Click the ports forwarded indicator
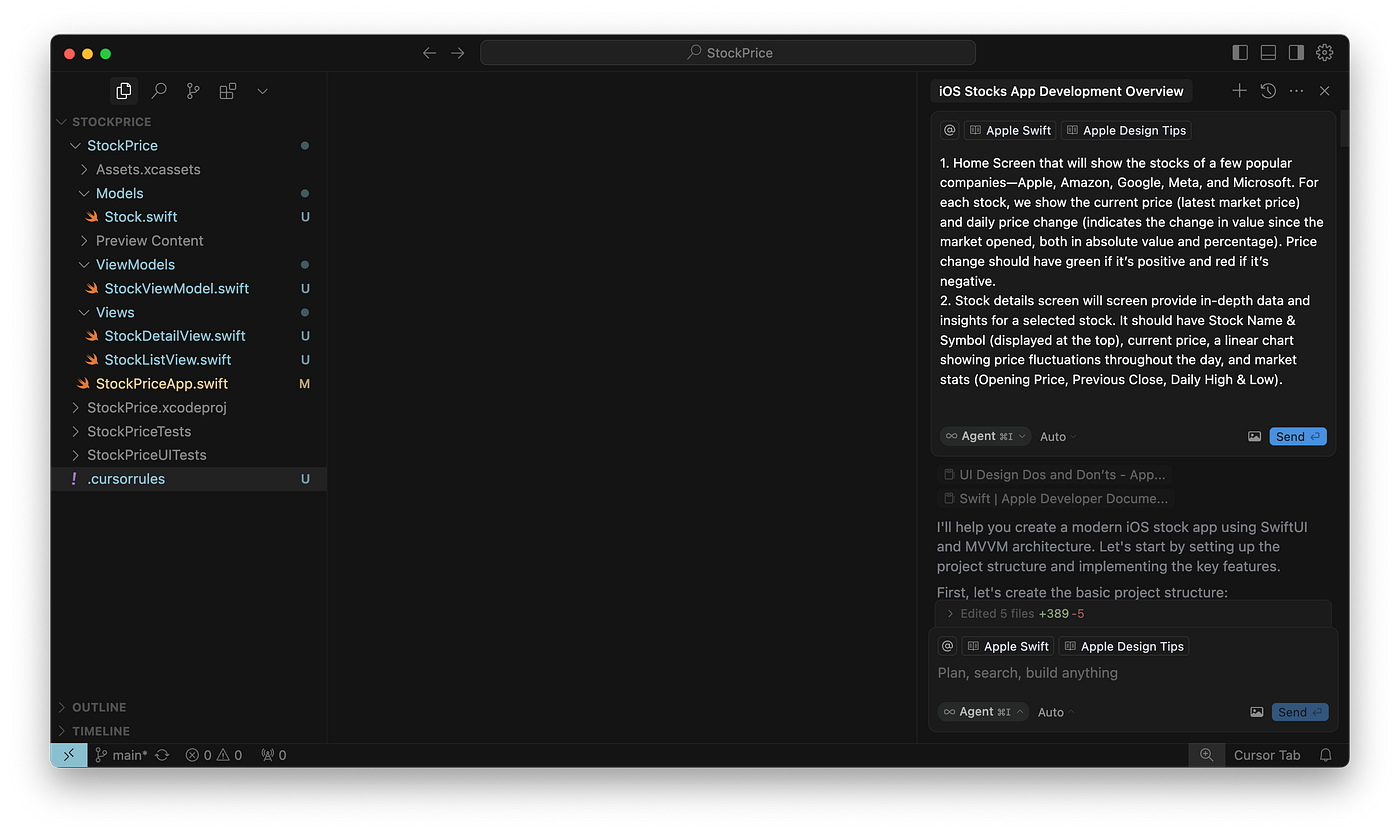The height and width of the screenshot is (834, 1400). pos(273,755)
